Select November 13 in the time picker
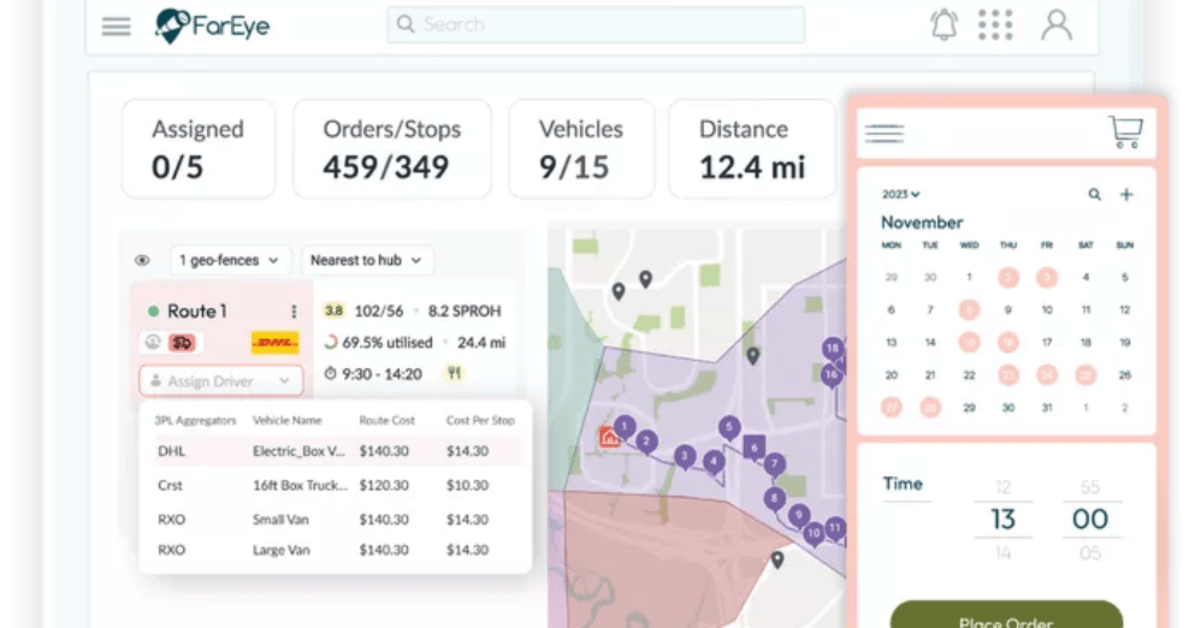The image size is (1200, 628). (1003, 519)
